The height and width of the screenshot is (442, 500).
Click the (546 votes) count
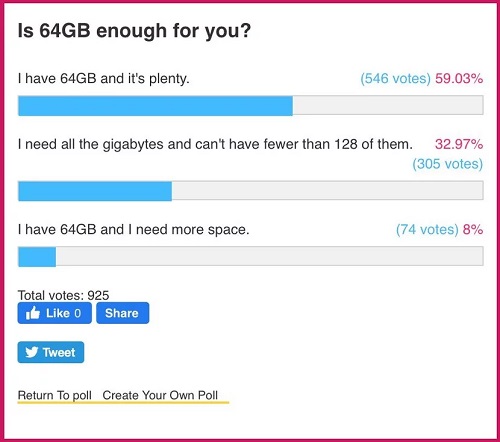(396, 79)
